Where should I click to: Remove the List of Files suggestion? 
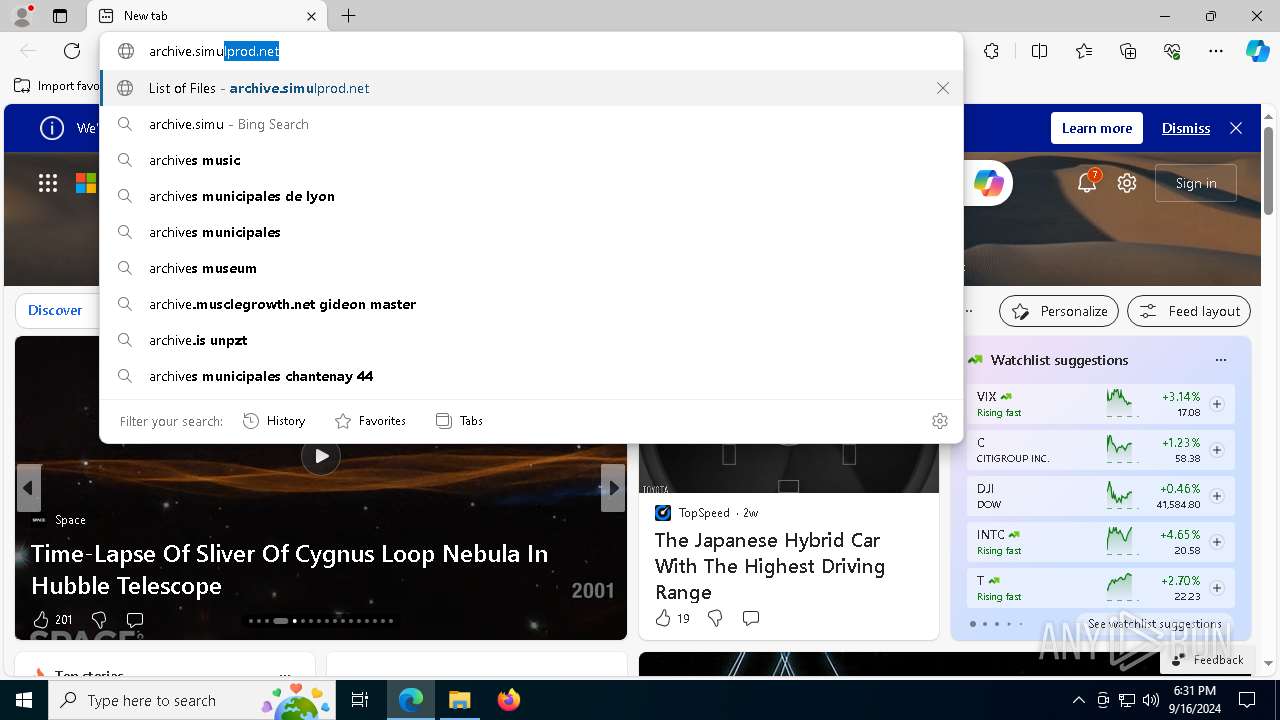click(943, 88)
